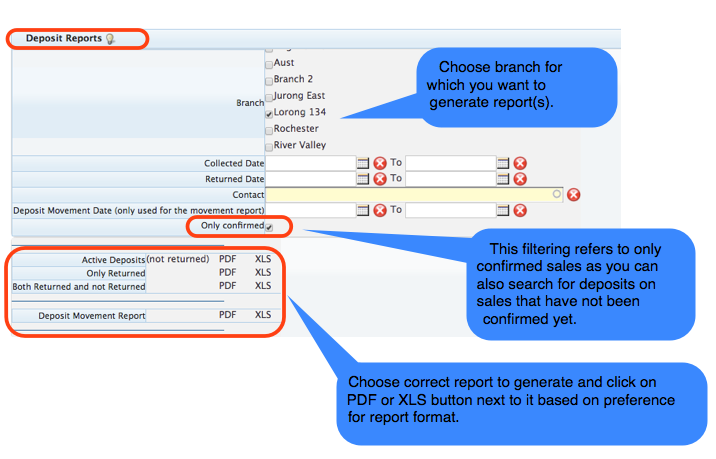
Task: Click the lightbulb hint icon beside Deposit Reports
Action: click(x=111, y=39)
